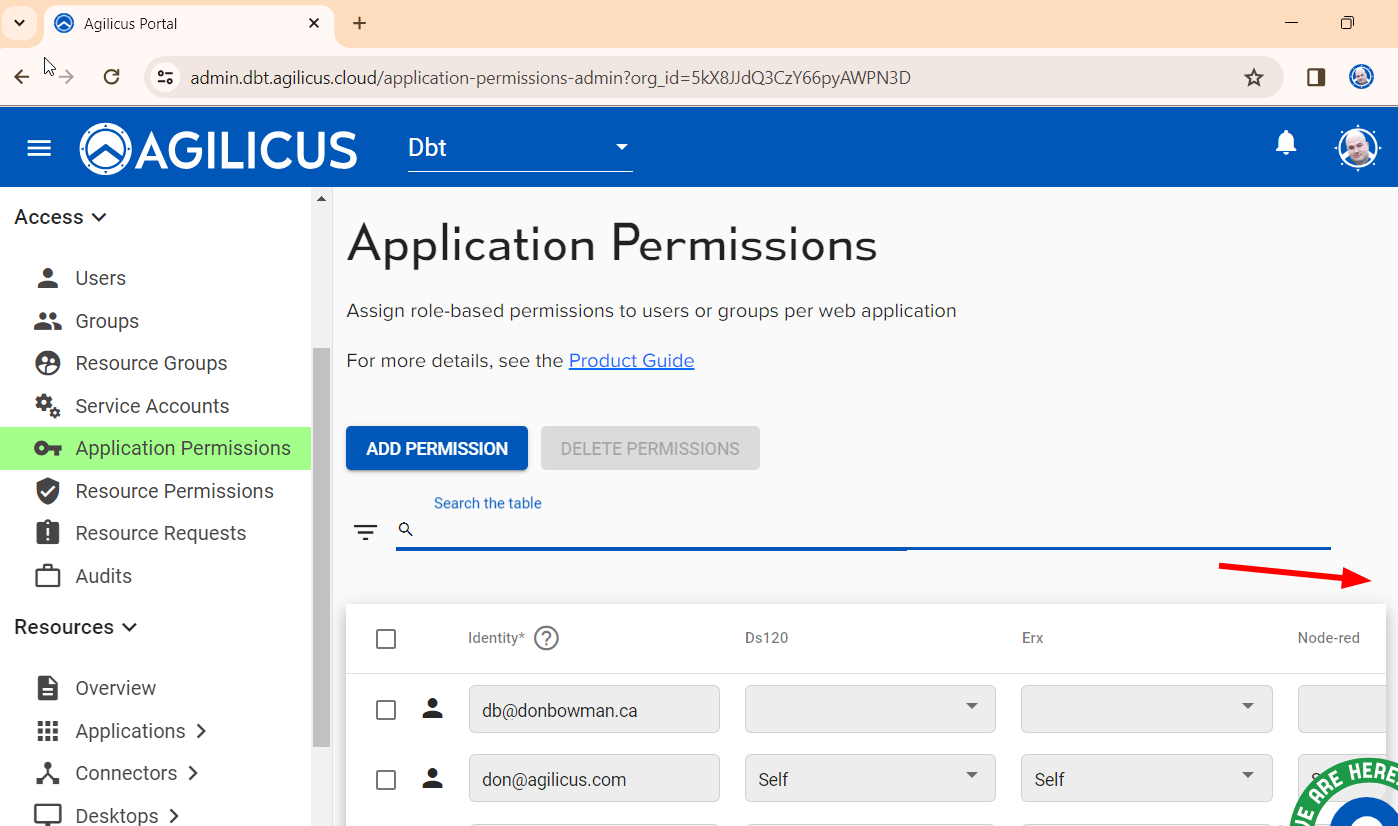Open the Service Accounts sidebar item
Screen dimensions: 1398x826
tap(152, 406)
